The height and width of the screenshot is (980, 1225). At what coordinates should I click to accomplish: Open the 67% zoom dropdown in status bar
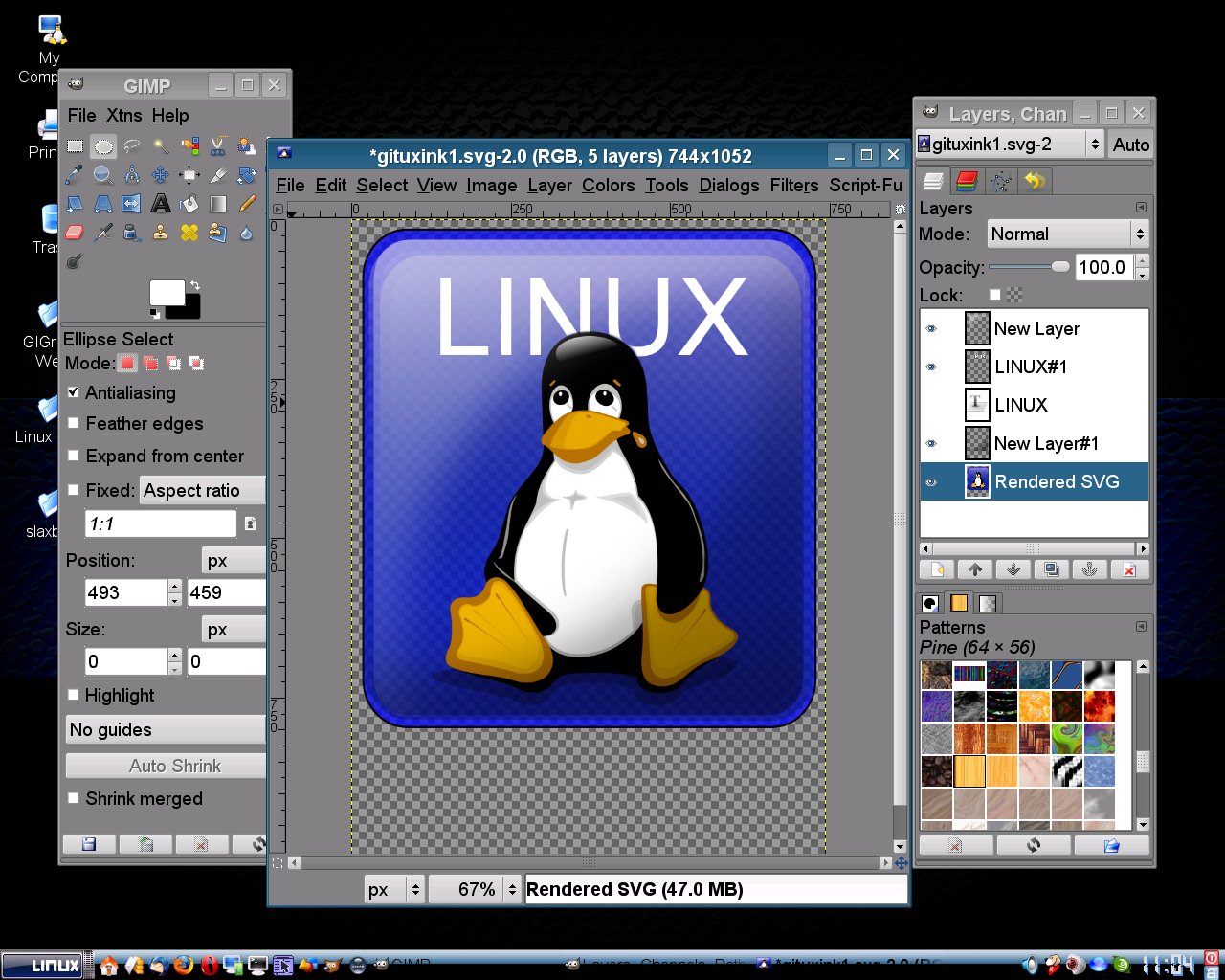[x=474, y=889]
